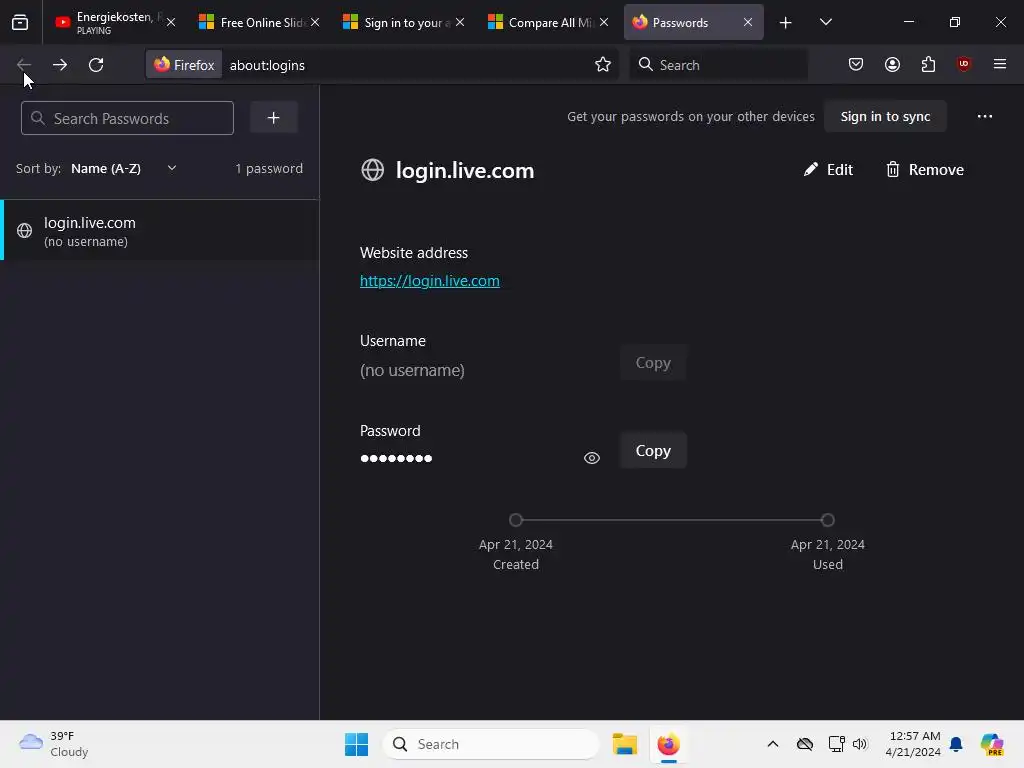The image size is (1024, 768).
Task: Open the Firefox hamburger application menu
Action: 999,64
